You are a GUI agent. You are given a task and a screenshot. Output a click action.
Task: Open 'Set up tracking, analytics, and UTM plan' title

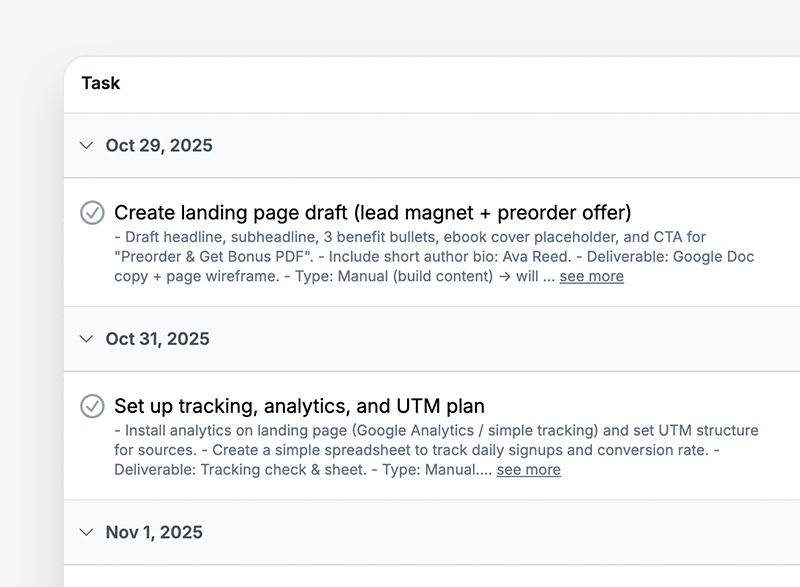(x=299, y=406)
